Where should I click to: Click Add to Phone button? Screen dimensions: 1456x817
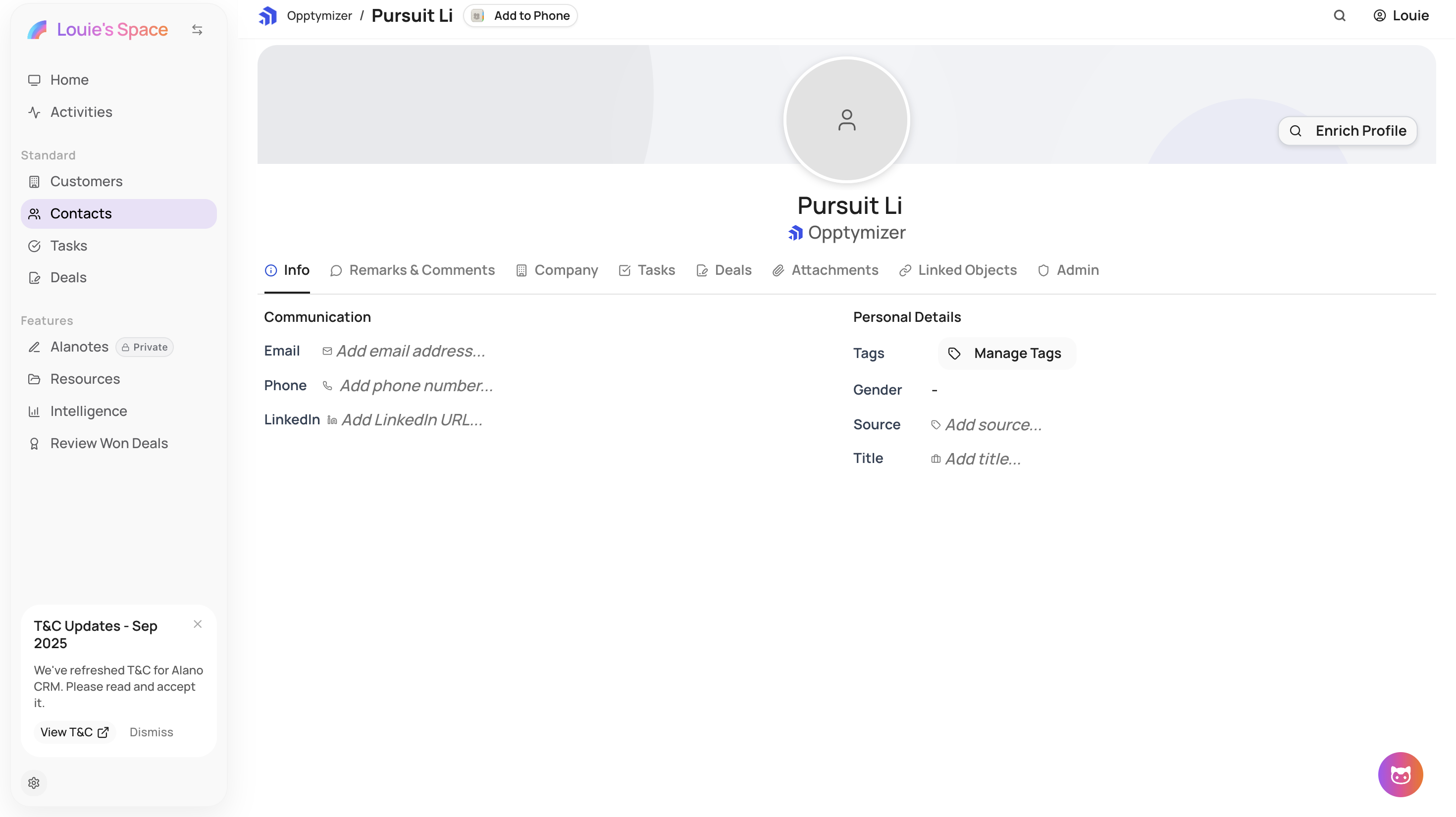click(x=520, y=16)
